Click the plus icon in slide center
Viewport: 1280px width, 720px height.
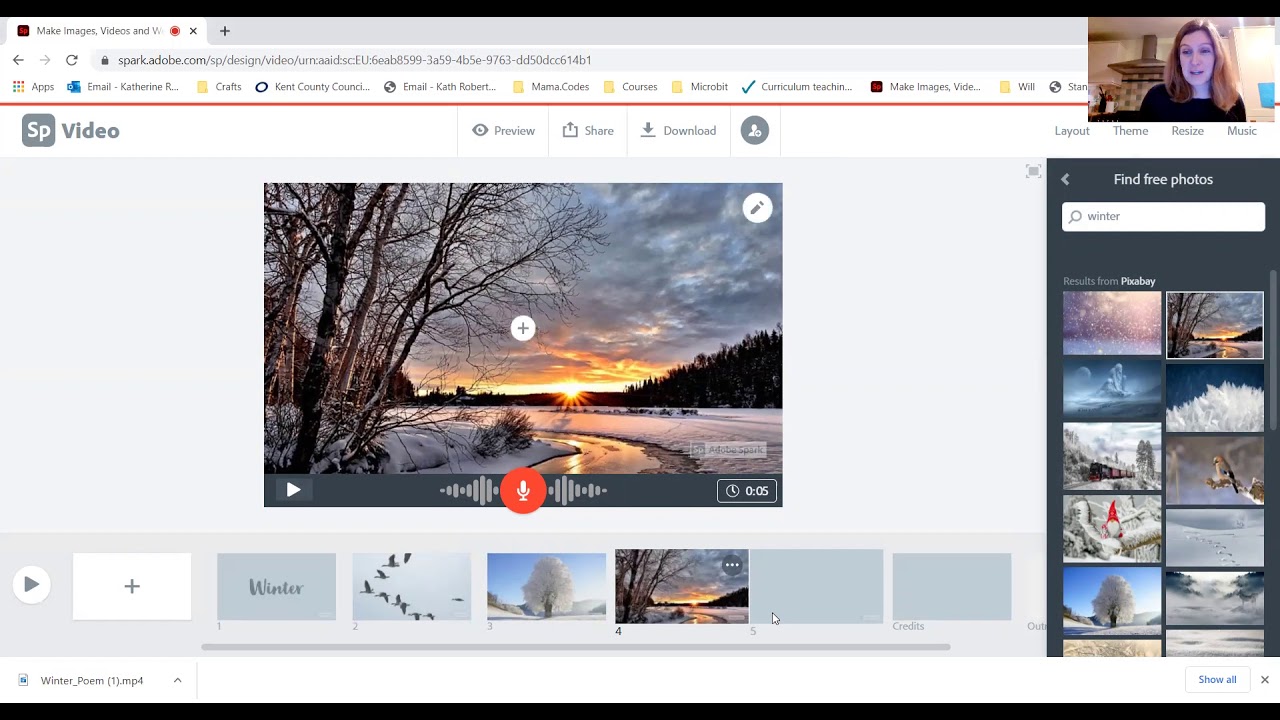click(x=523, y=328)
